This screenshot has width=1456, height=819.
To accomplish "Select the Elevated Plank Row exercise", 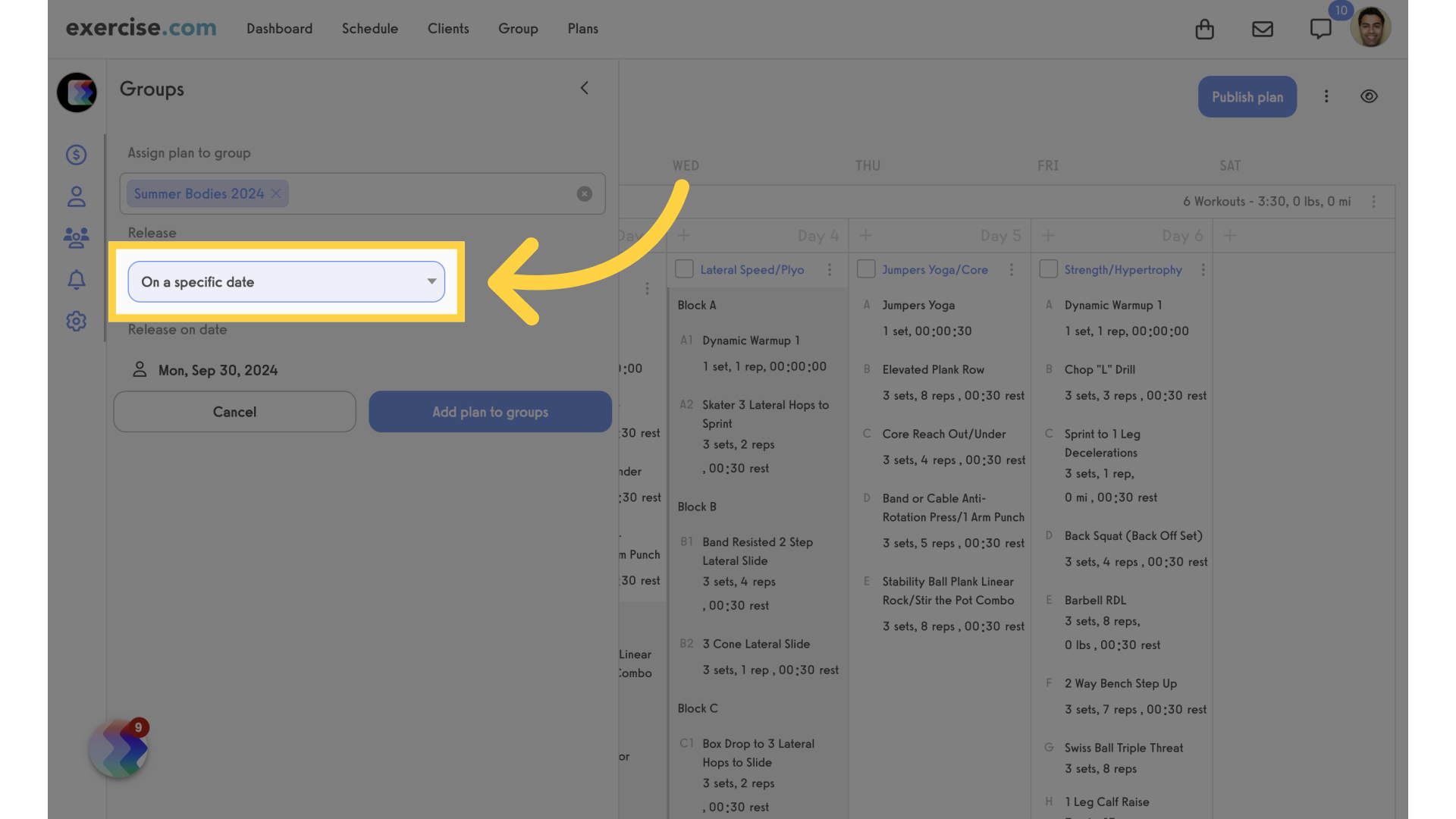I will click(933, 370).
